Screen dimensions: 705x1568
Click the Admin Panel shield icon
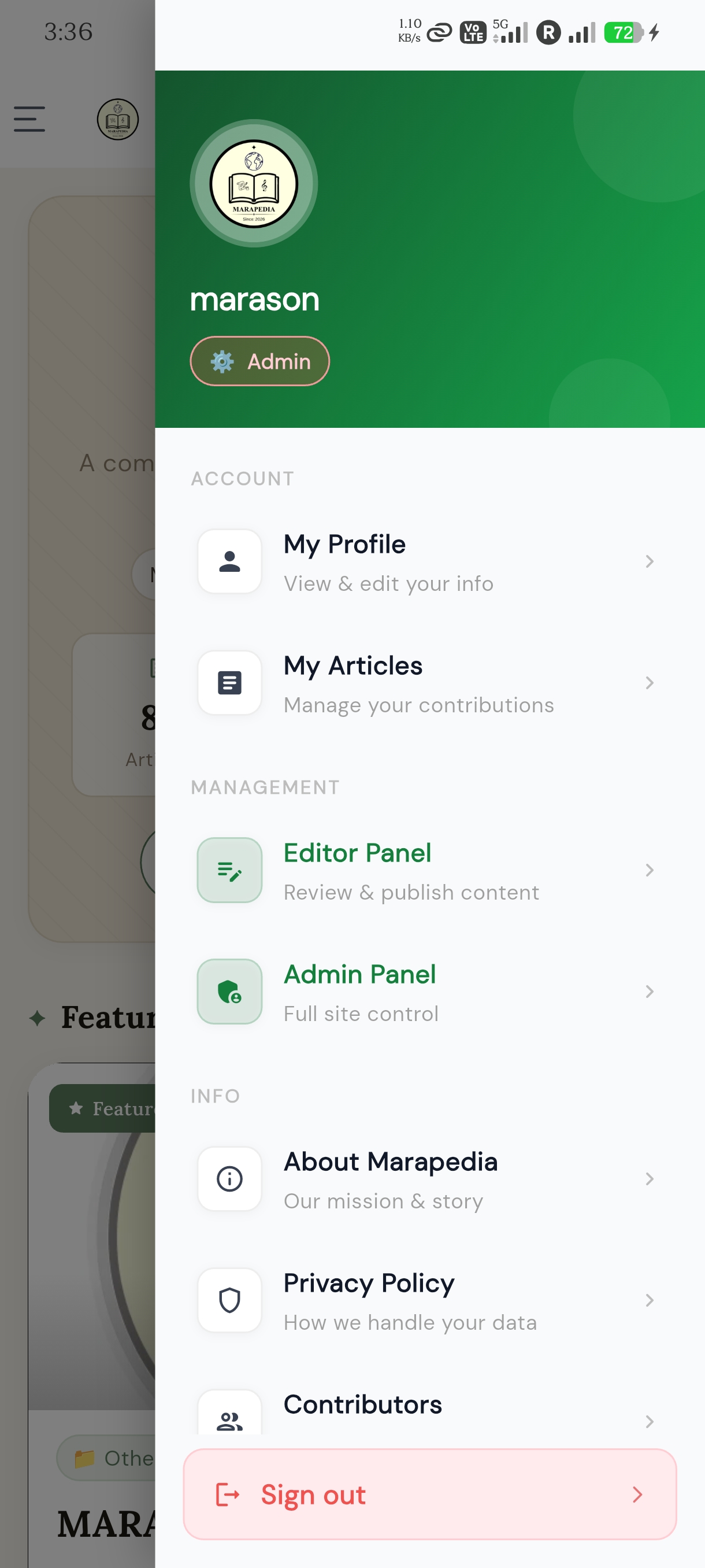229,992
